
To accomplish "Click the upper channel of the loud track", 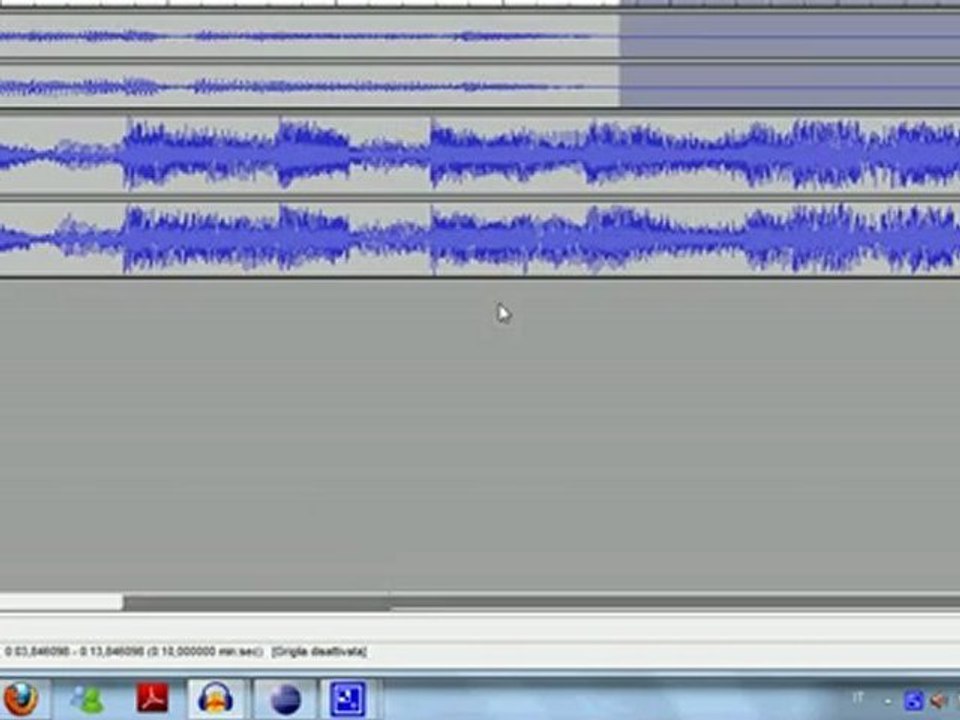I will coord(480,154).
